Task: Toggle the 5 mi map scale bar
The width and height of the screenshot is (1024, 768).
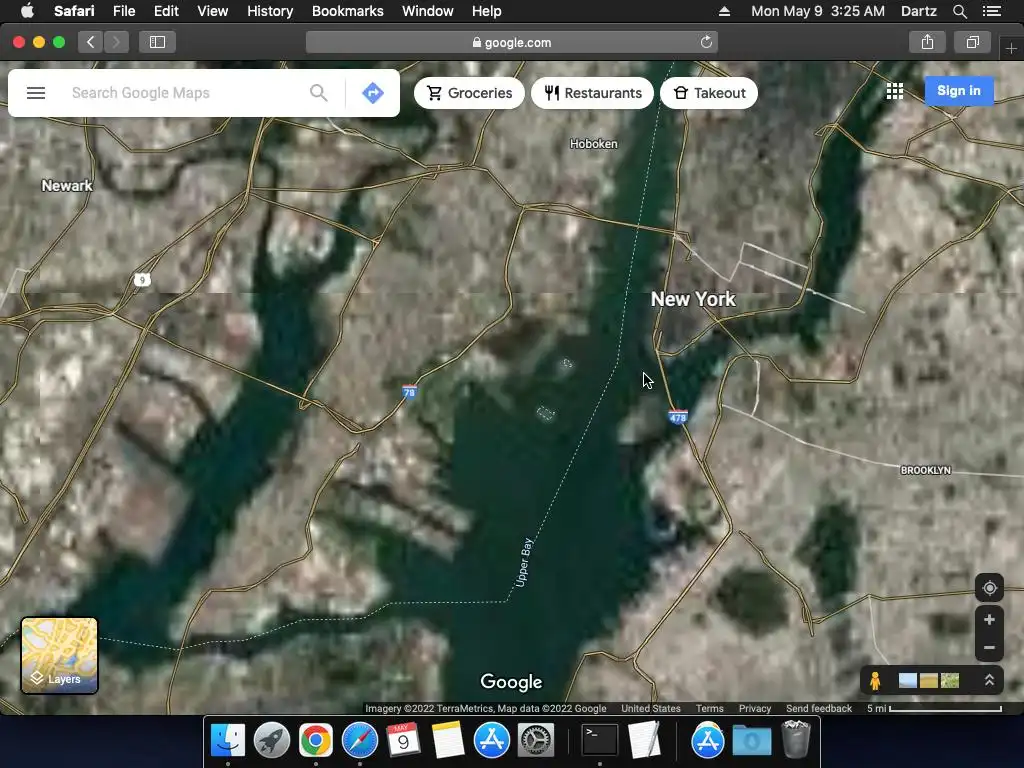Action: pos(934,709)
